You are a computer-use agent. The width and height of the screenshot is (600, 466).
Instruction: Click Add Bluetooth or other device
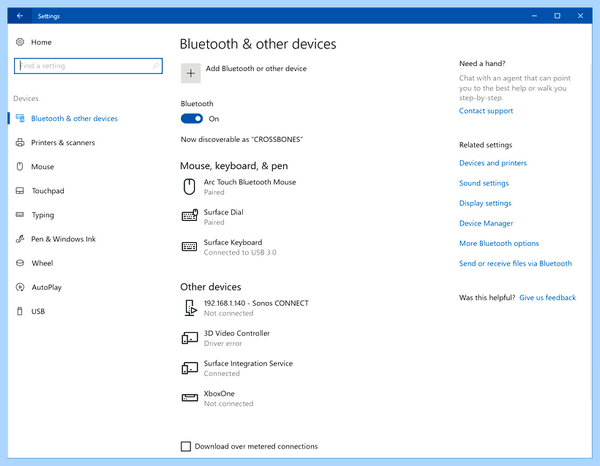tap(256, 68)
